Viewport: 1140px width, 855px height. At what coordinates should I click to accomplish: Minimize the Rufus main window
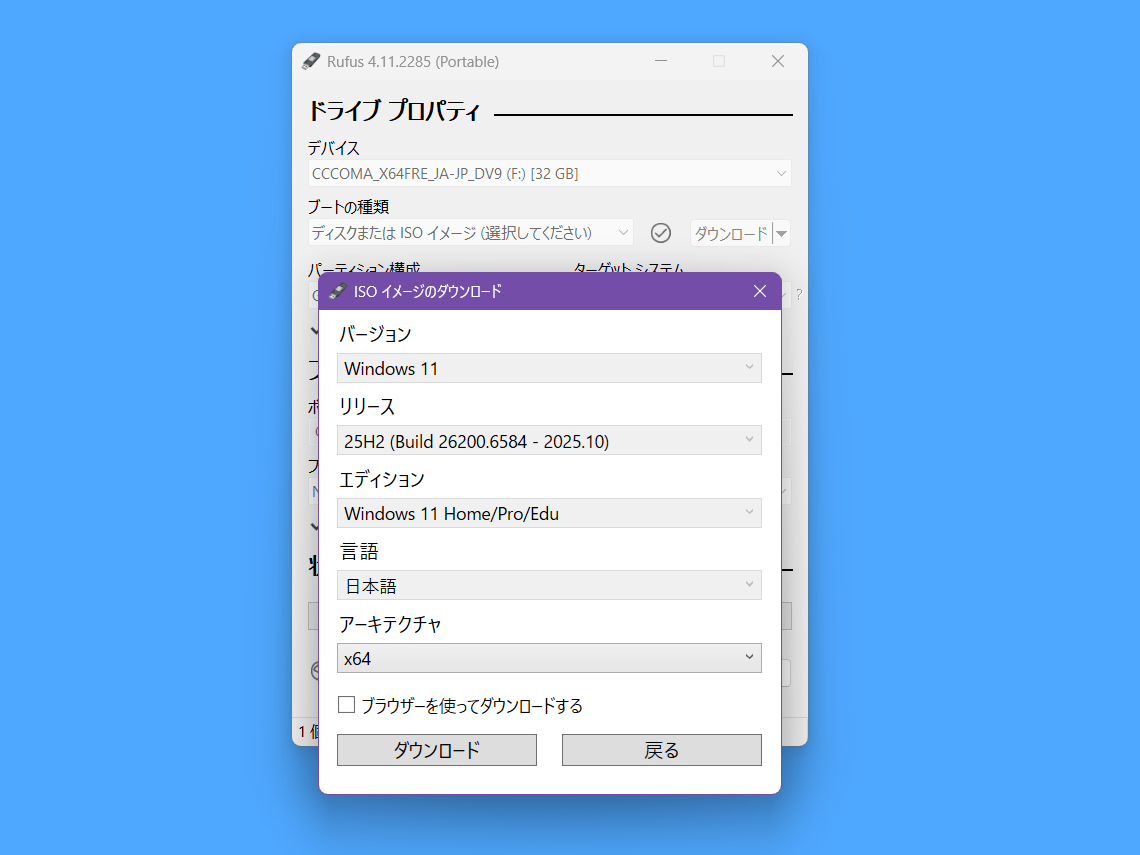(660, 62)
